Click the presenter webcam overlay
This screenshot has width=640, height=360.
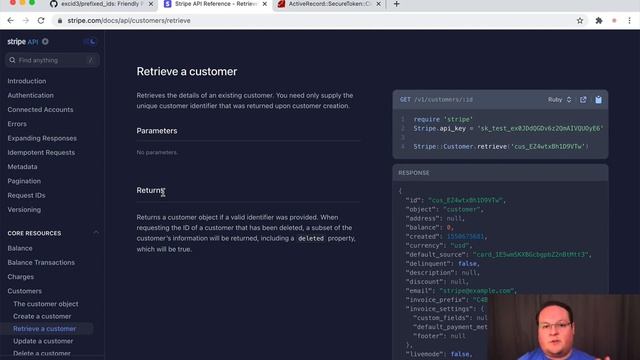(x=563, y=327)
